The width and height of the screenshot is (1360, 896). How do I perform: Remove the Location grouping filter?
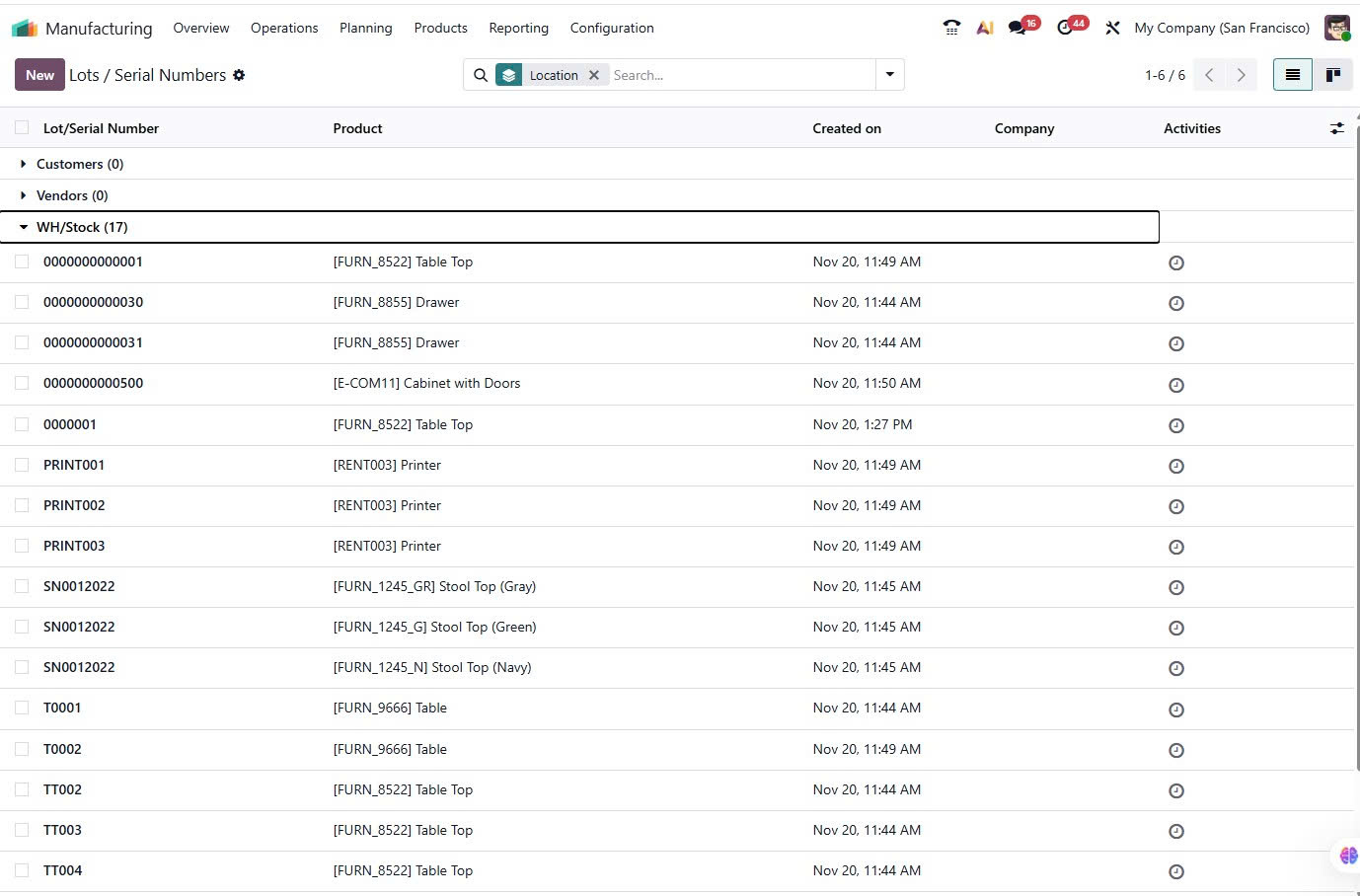pyautogui.click(x=594, y=75)
